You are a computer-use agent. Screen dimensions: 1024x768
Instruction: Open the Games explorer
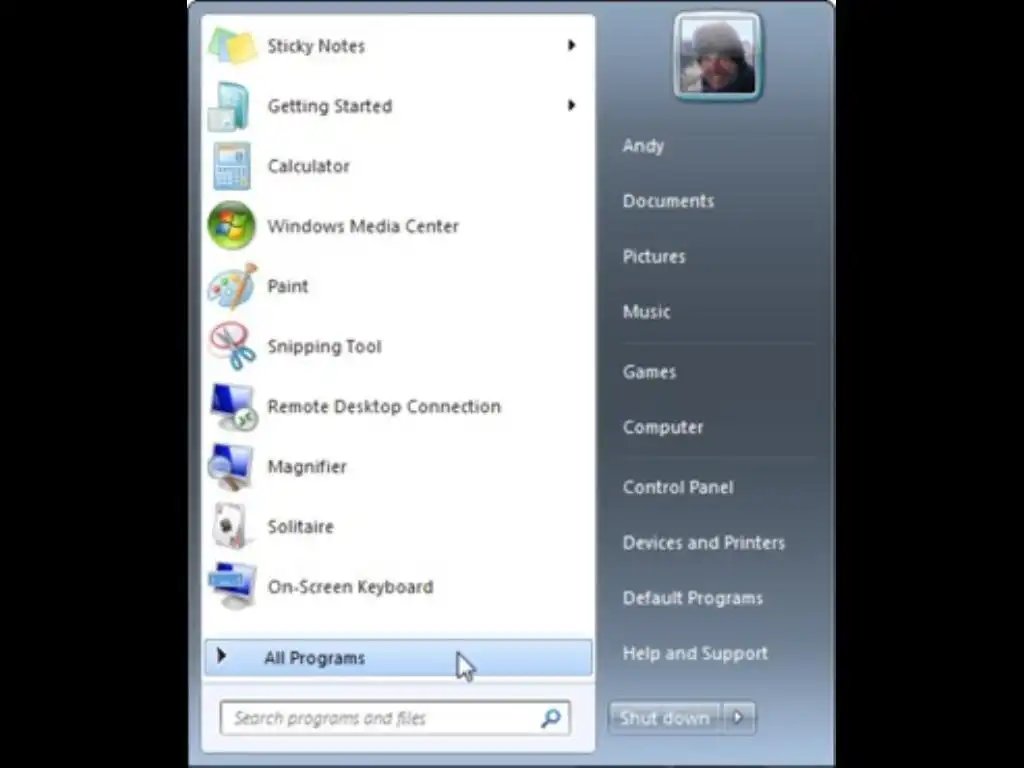point(649,372)
